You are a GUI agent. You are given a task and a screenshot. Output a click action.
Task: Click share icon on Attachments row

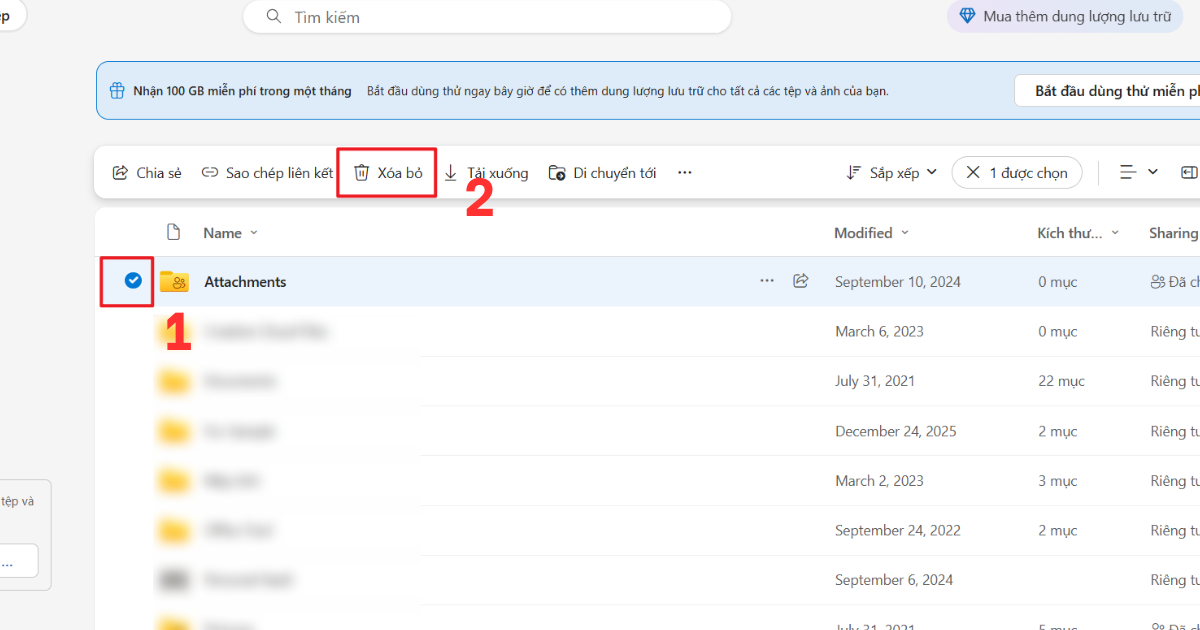(x=800, y=281)
